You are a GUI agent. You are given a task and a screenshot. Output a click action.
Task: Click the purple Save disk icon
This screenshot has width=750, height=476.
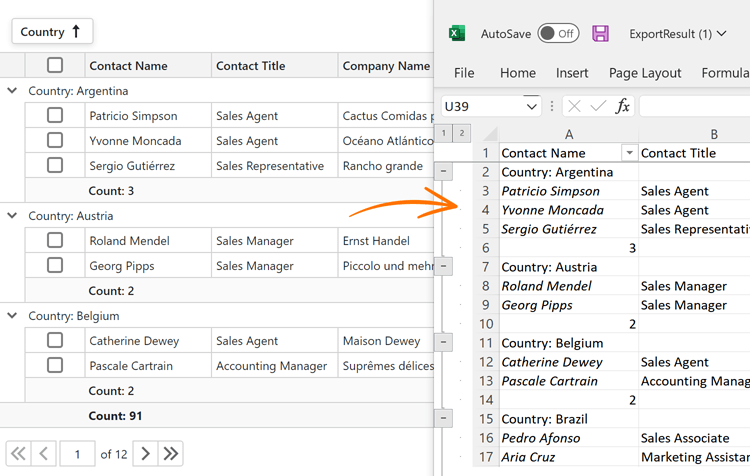(600, 33)
